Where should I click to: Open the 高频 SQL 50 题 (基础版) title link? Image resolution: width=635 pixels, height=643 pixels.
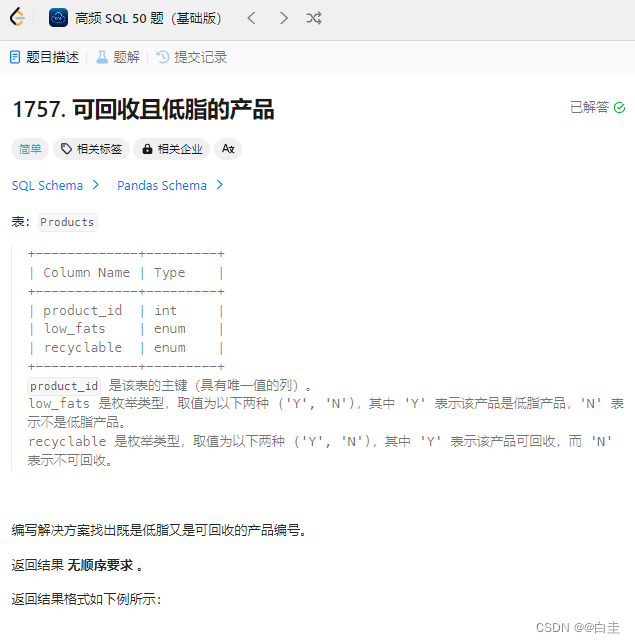(x=148, y=18)
